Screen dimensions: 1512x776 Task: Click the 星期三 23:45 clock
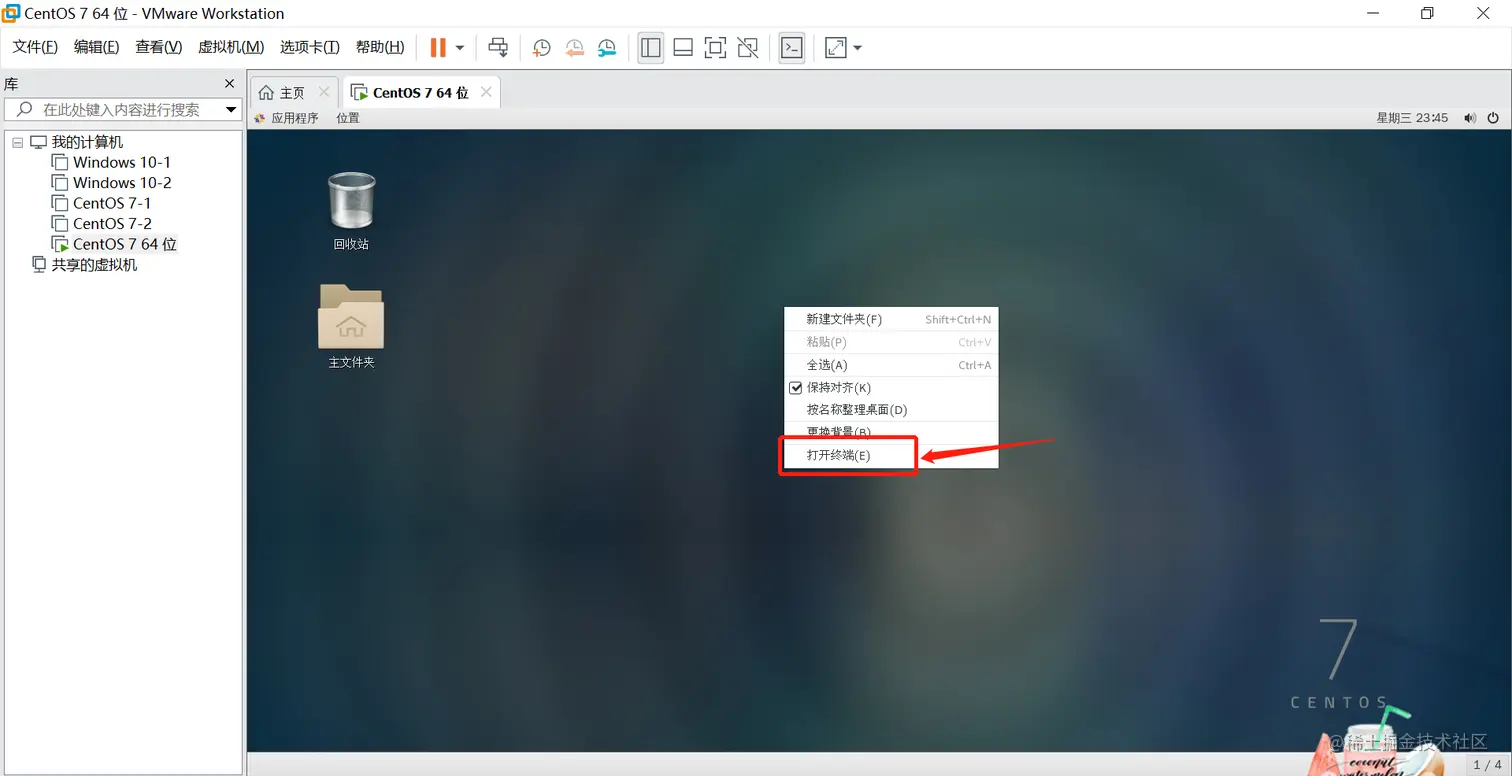pyautogui.click(x=1412, y=118)
